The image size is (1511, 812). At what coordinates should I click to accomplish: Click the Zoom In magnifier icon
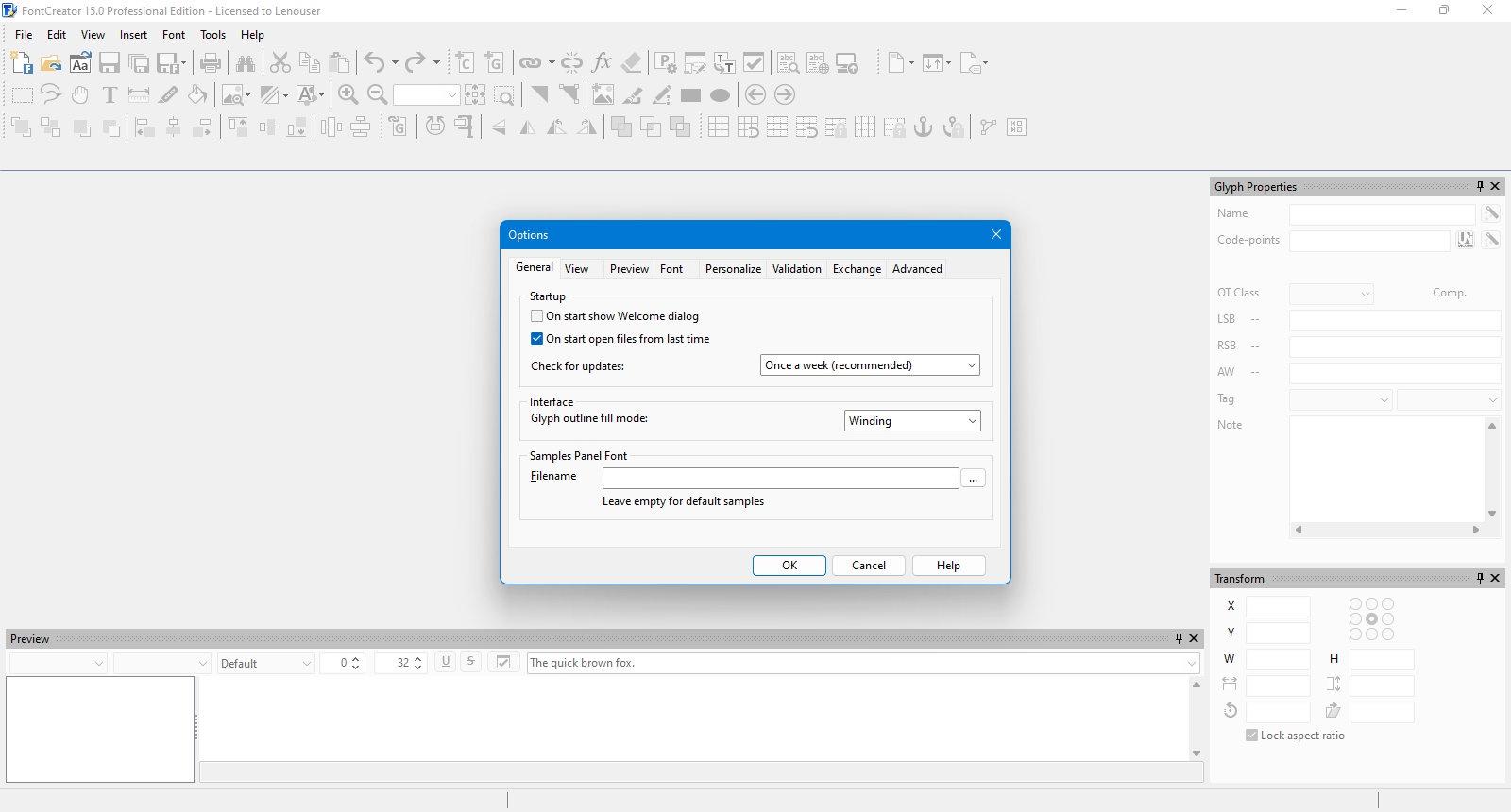click(x=348, y=94)
